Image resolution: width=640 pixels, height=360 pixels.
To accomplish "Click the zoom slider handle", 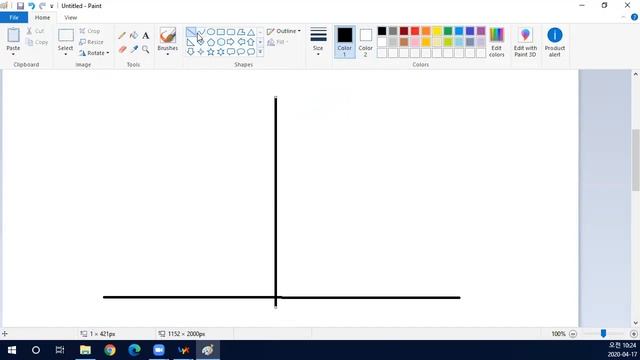I will click(x=603, y=333).
